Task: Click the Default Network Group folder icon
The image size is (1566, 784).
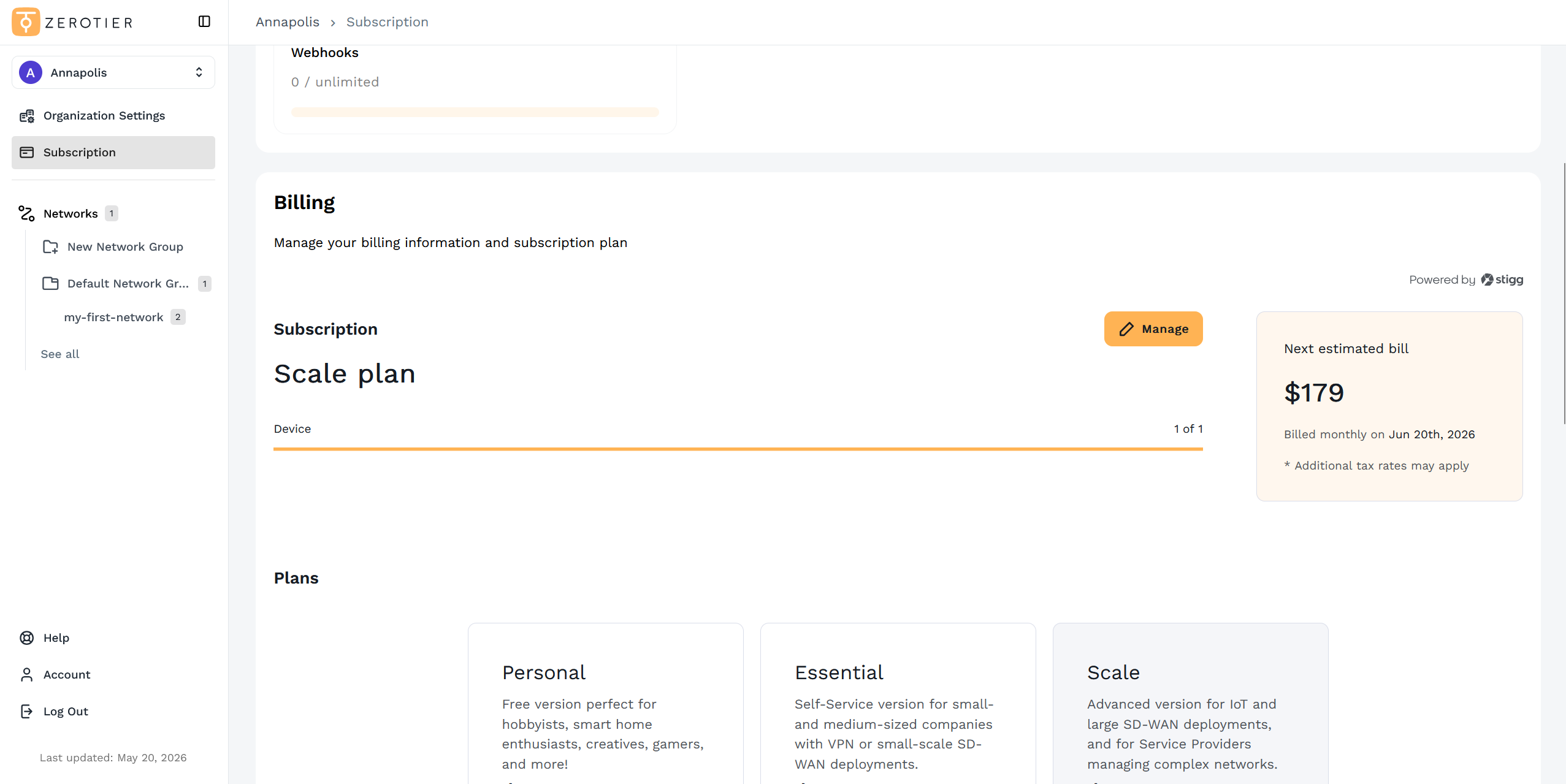Action: tap(50, 283)
